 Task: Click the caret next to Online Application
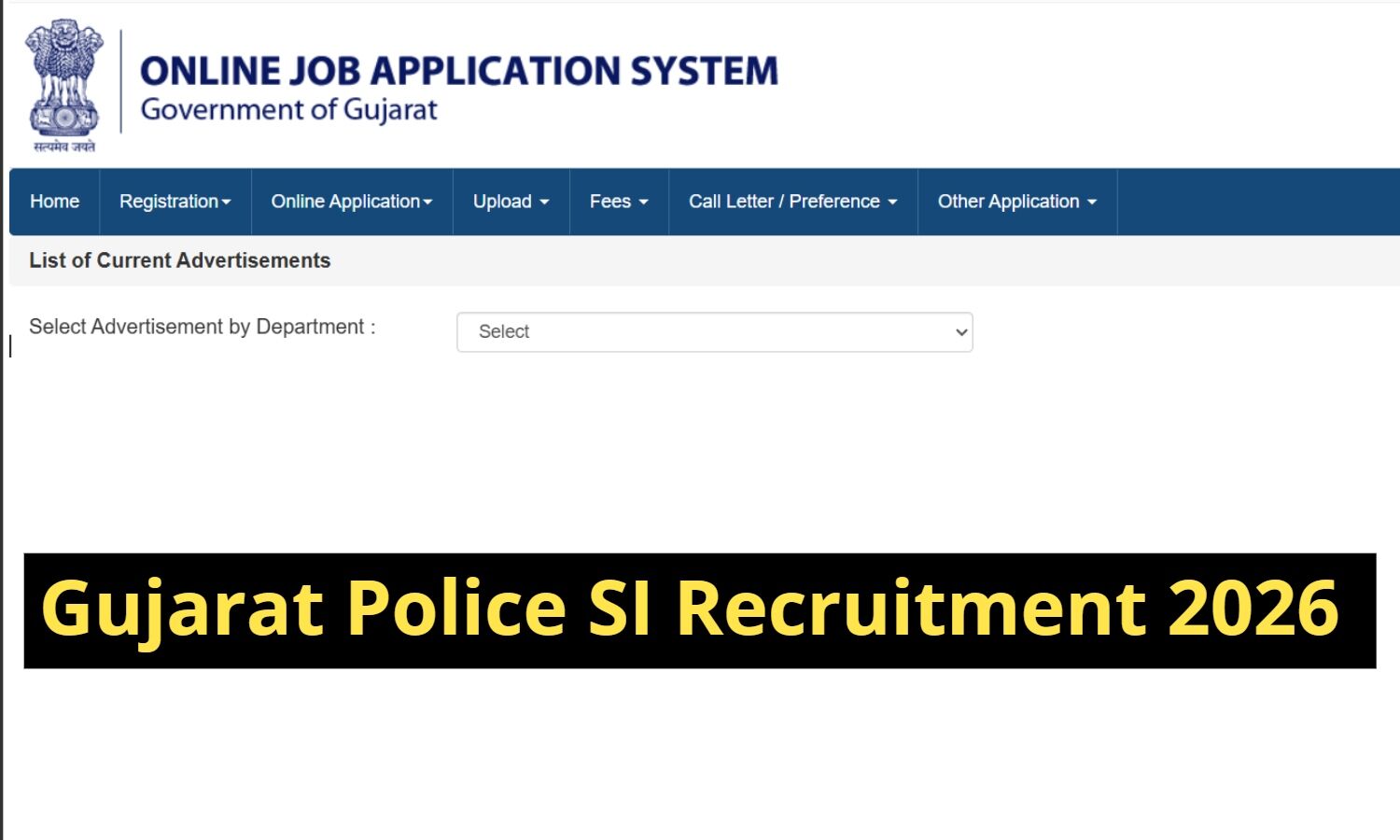[x=428, y=203]
